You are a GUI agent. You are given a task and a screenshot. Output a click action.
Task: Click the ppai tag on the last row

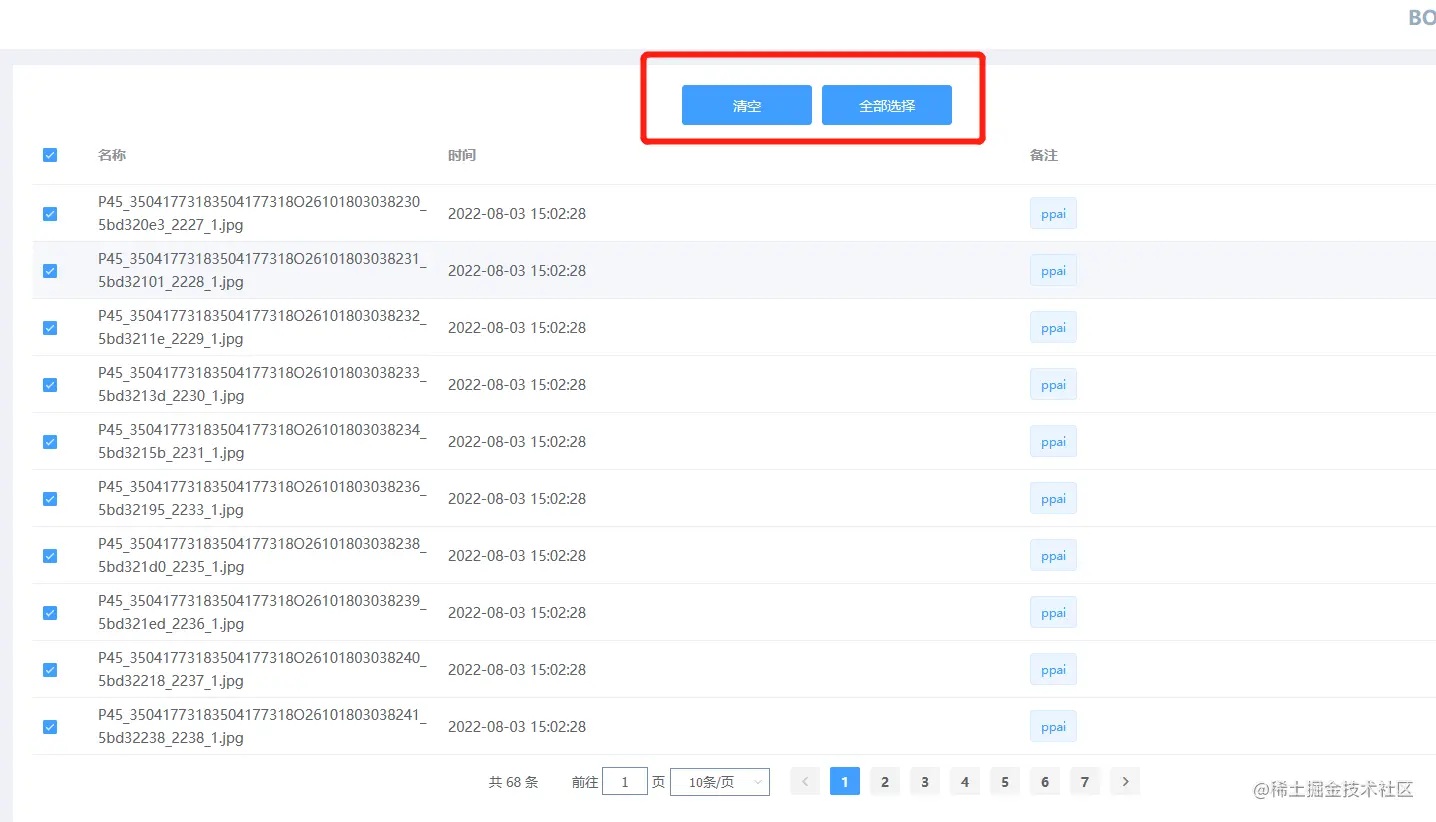point(1053,726)
